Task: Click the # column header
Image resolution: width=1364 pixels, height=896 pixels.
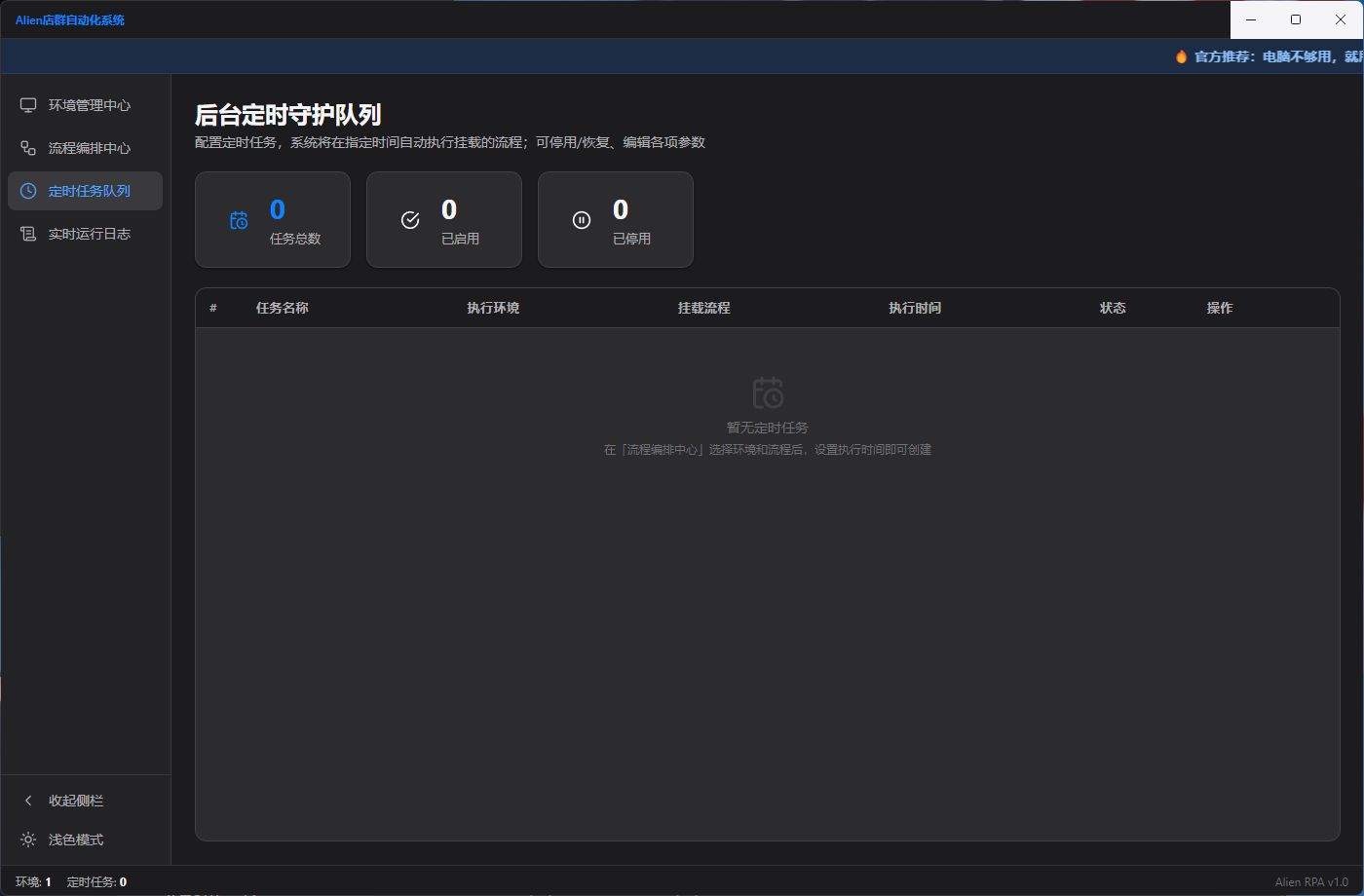Action: click(x=213, y=308)
